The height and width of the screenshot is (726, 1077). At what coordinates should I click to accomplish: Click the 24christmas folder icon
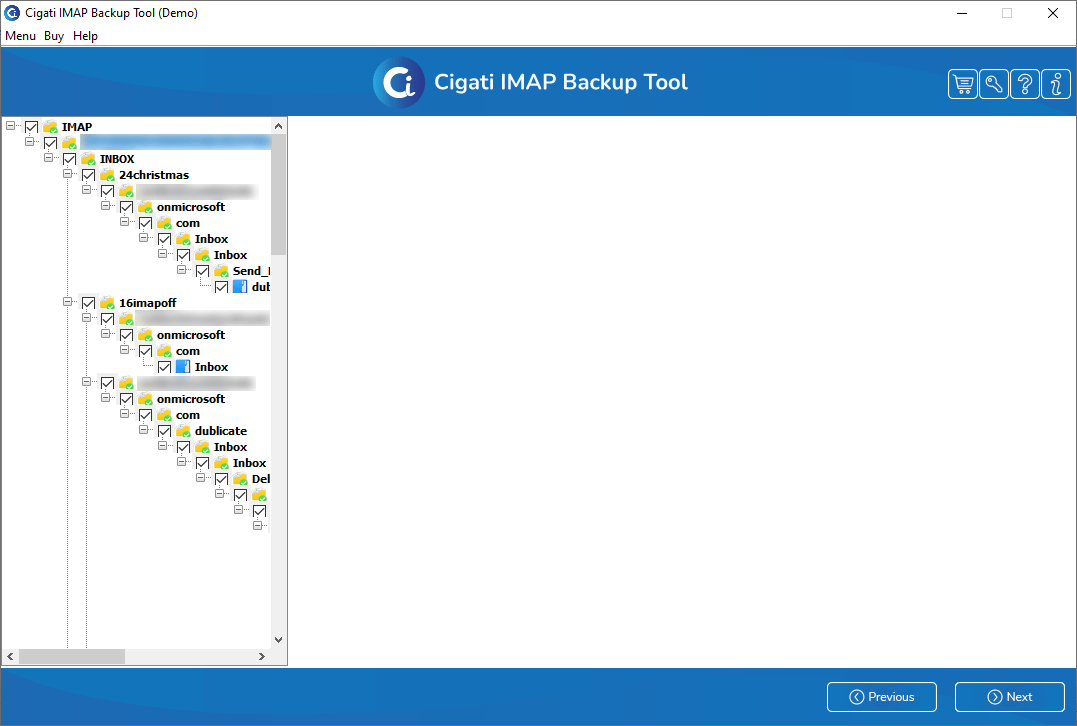click(x=107, y=175)
